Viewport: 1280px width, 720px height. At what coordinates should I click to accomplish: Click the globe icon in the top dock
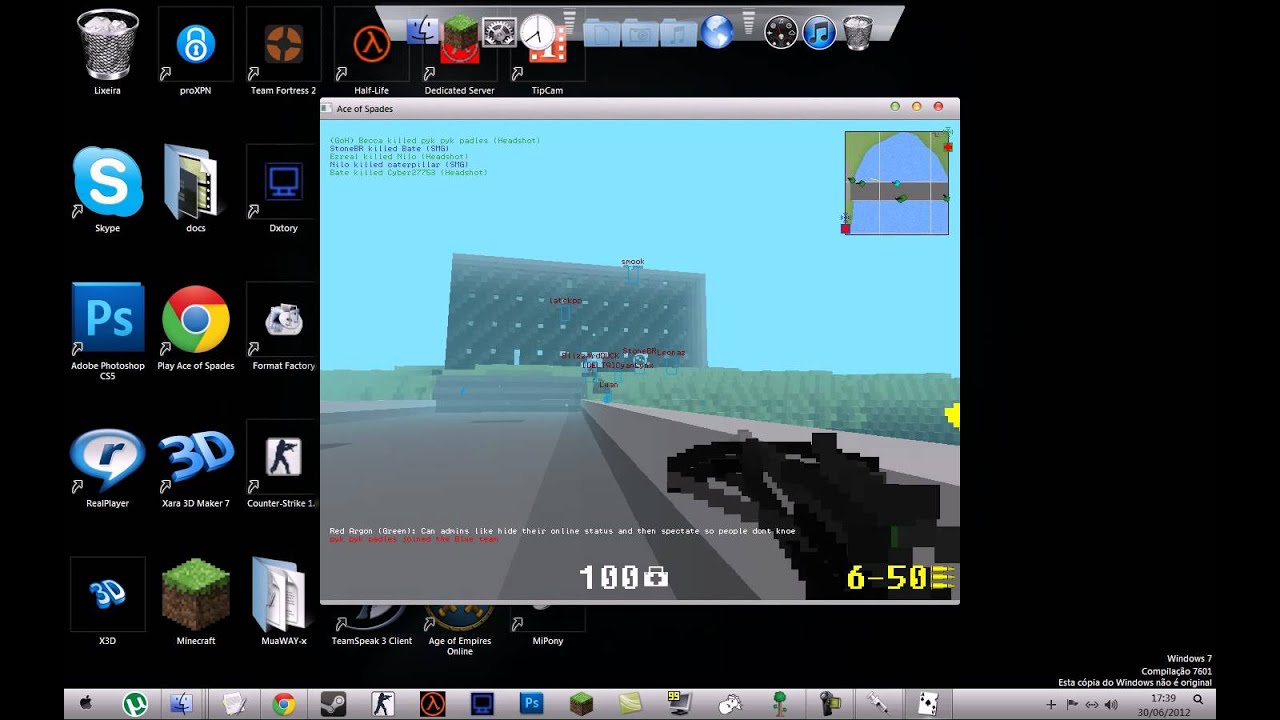tap(717, 32)
